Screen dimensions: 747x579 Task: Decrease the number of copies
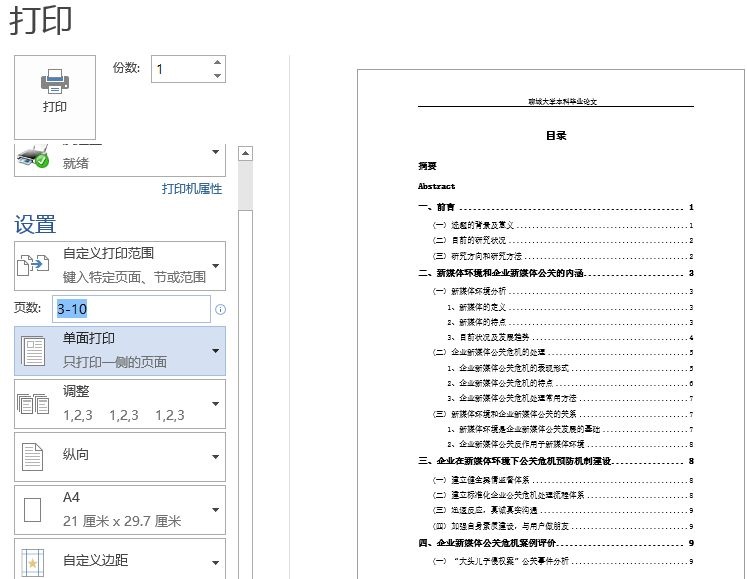coord(219,76)
